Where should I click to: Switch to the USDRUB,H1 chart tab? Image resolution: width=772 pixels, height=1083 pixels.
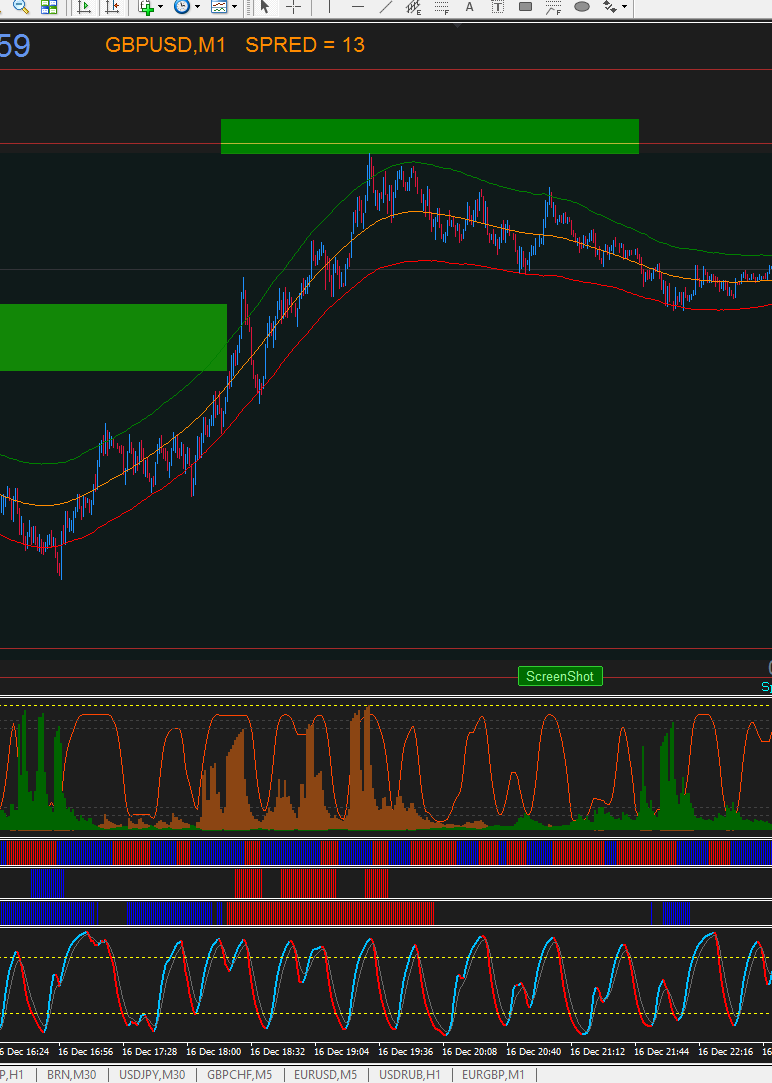(409, 1075)
